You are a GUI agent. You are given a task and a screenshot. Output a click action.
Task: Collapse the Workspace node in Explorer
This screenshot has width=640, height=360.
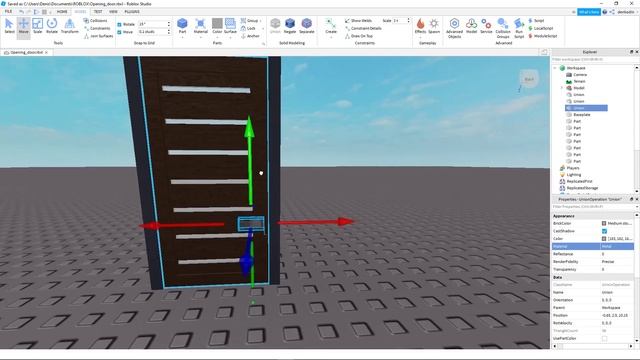click(555, 68)
